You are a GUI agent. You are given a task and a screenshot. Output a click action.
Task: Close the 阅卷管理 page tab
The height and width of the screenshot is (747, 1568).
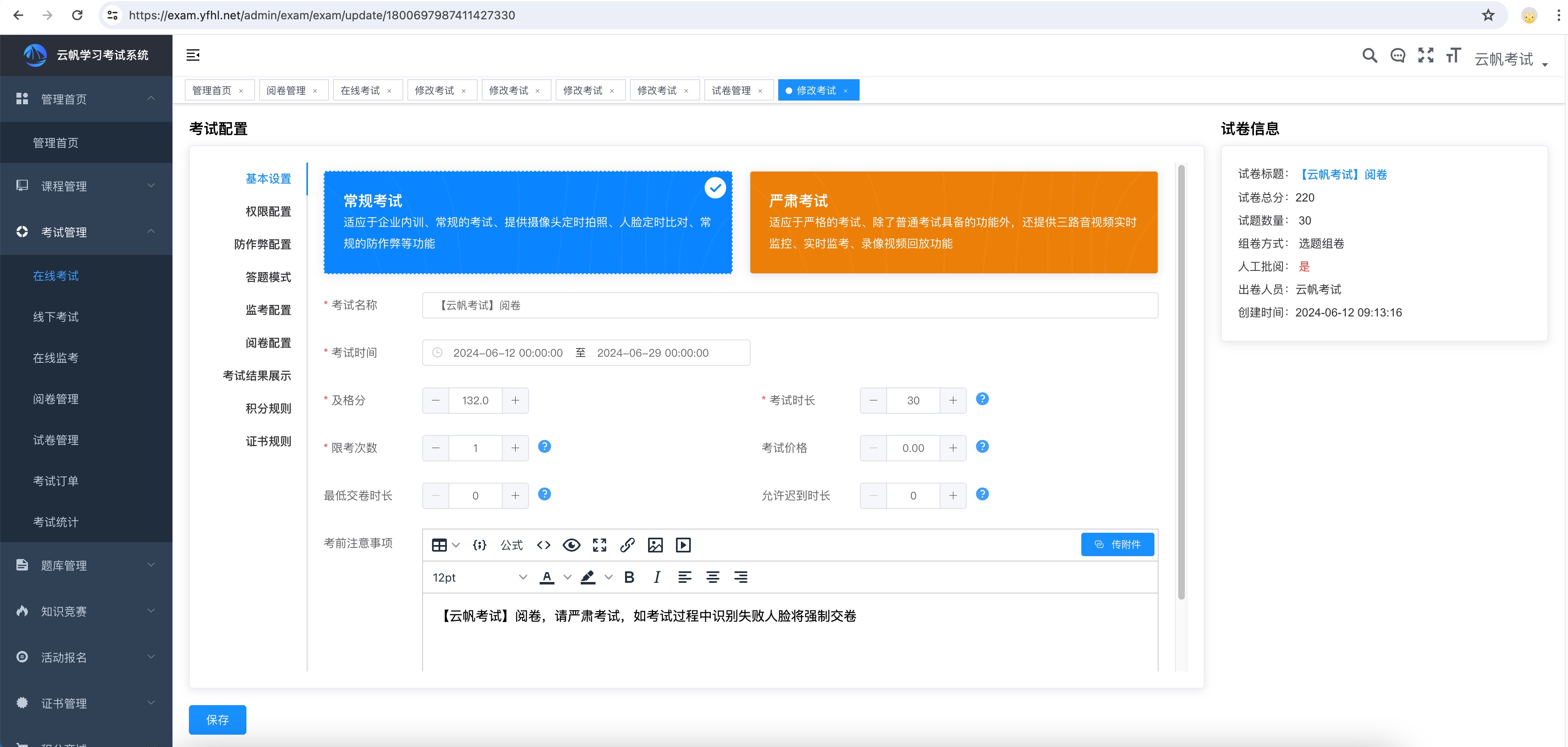point(315,91)
